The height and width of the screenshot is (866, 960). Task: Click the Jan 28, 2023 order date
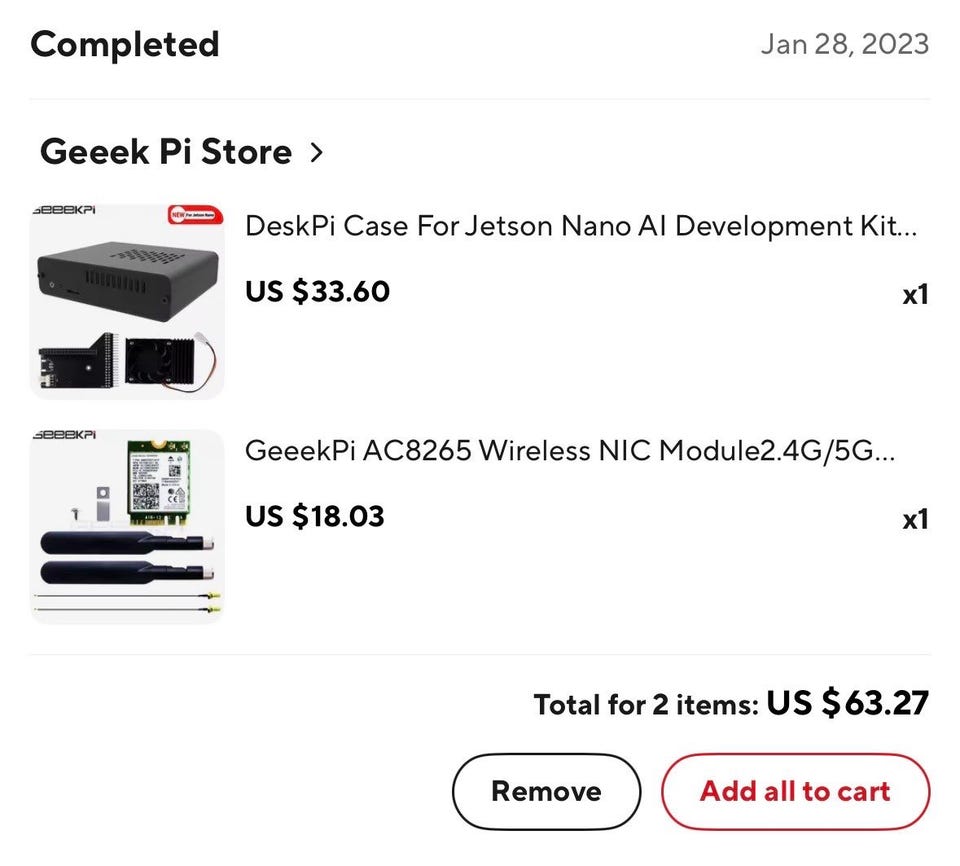click(x=844, y=44)
